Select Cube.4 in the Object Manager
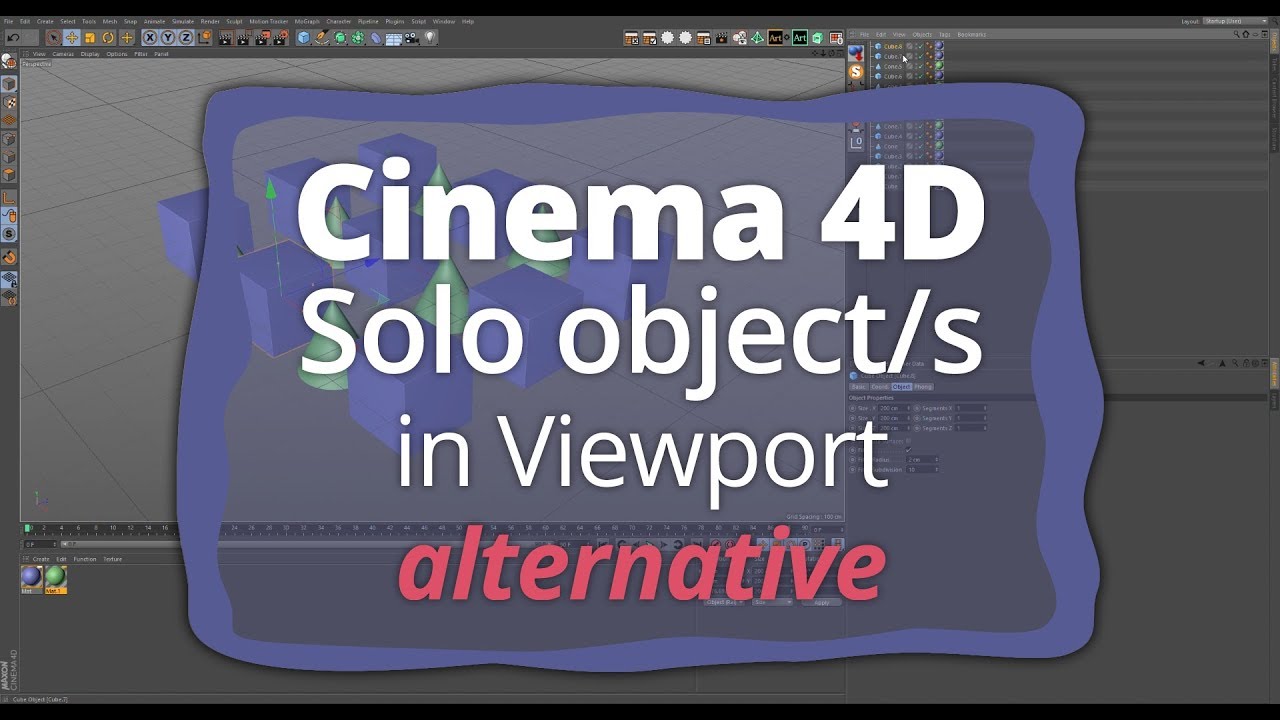 [x=893, y=136]
